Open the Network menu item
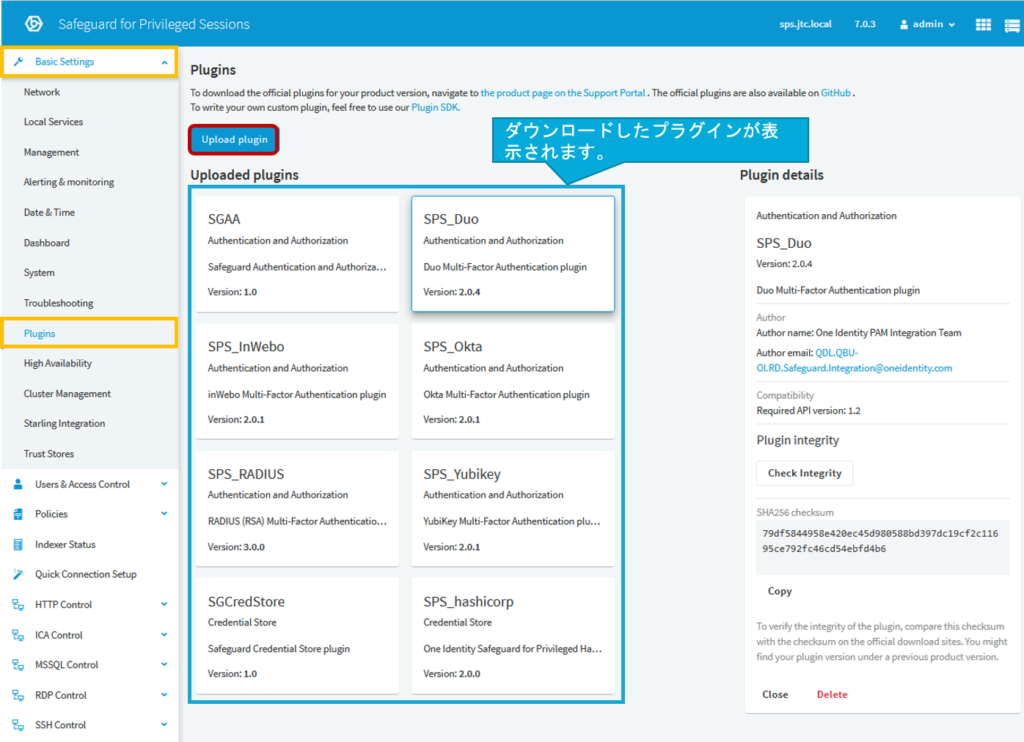This screenshot has height=742, width=1024. [x=42, y=92]
